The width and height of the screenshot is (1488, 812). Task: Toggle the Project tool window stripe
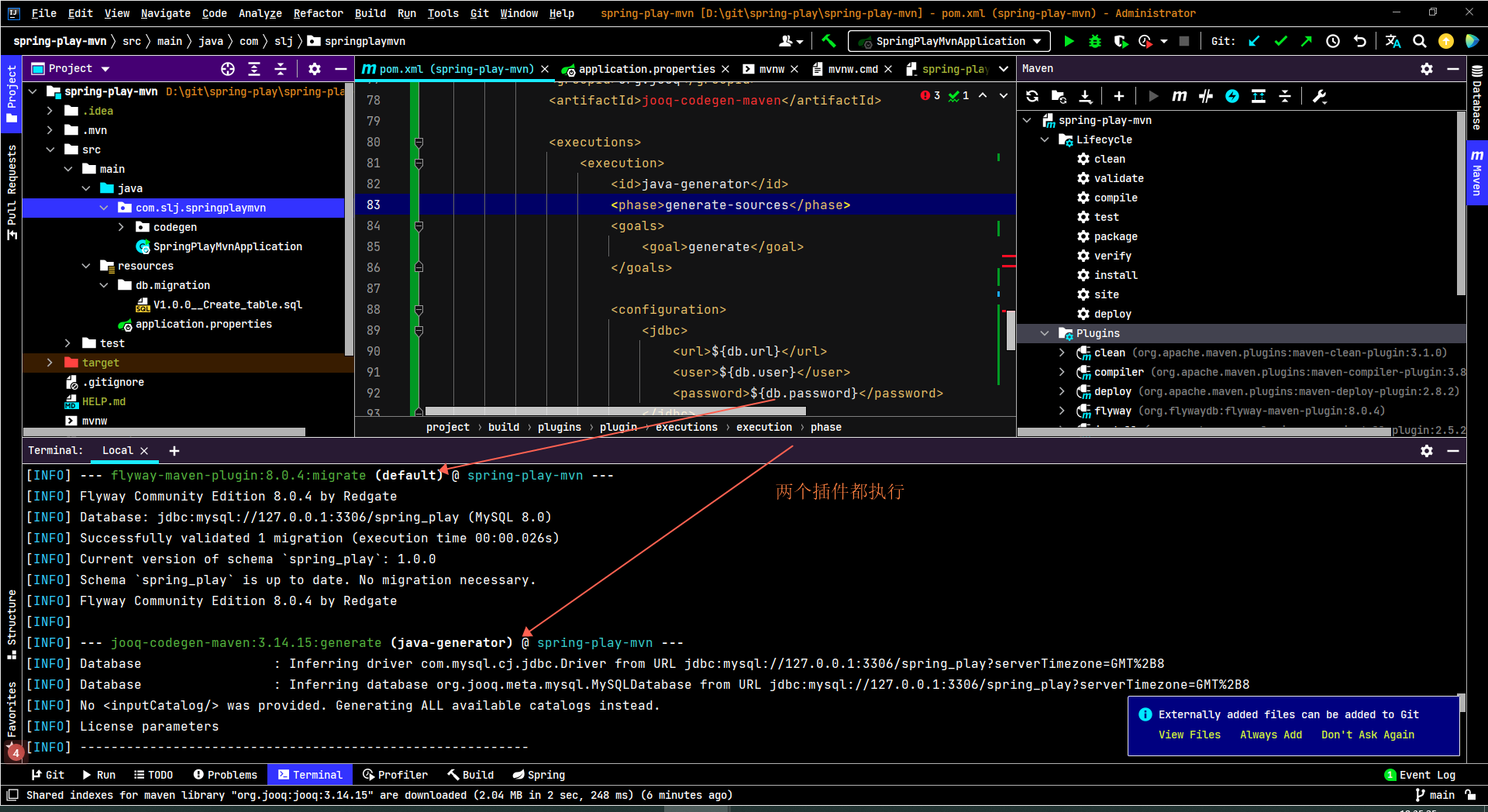click(11, 94)
